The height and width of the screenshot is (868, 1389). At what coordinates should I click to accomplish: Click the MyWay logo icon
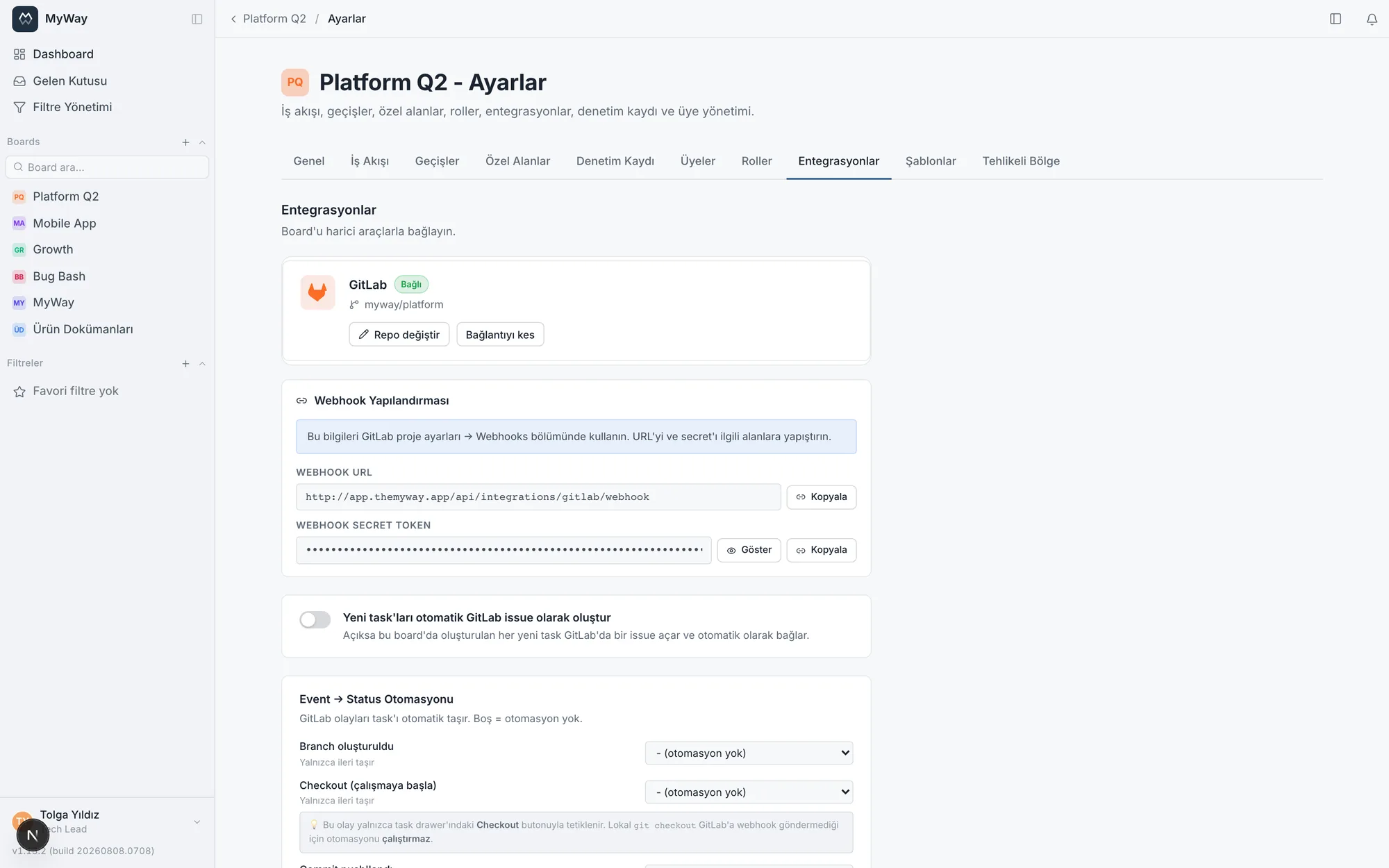[25, 19]
